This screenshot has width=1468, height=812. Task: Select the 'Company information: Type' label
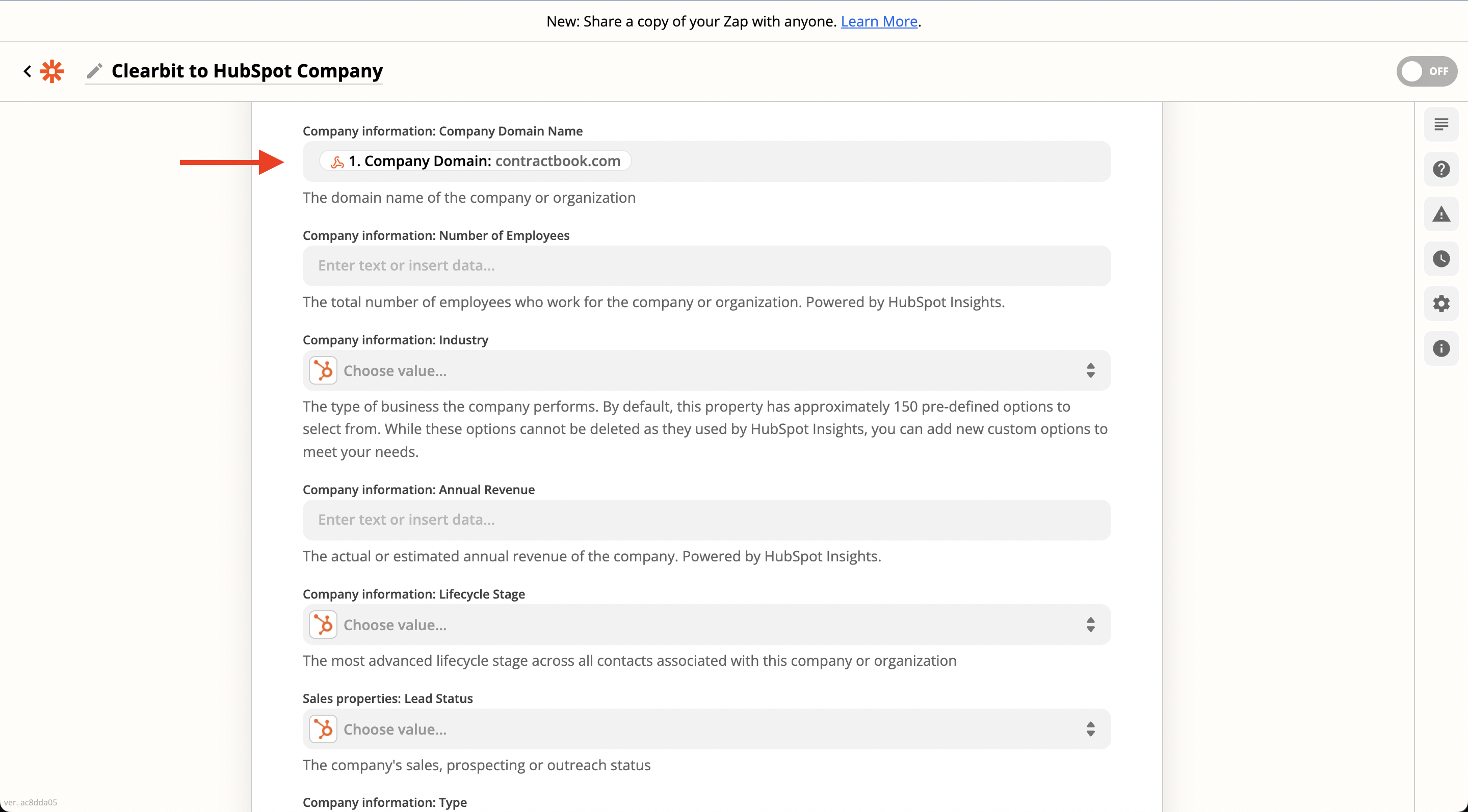click(385, 802)
